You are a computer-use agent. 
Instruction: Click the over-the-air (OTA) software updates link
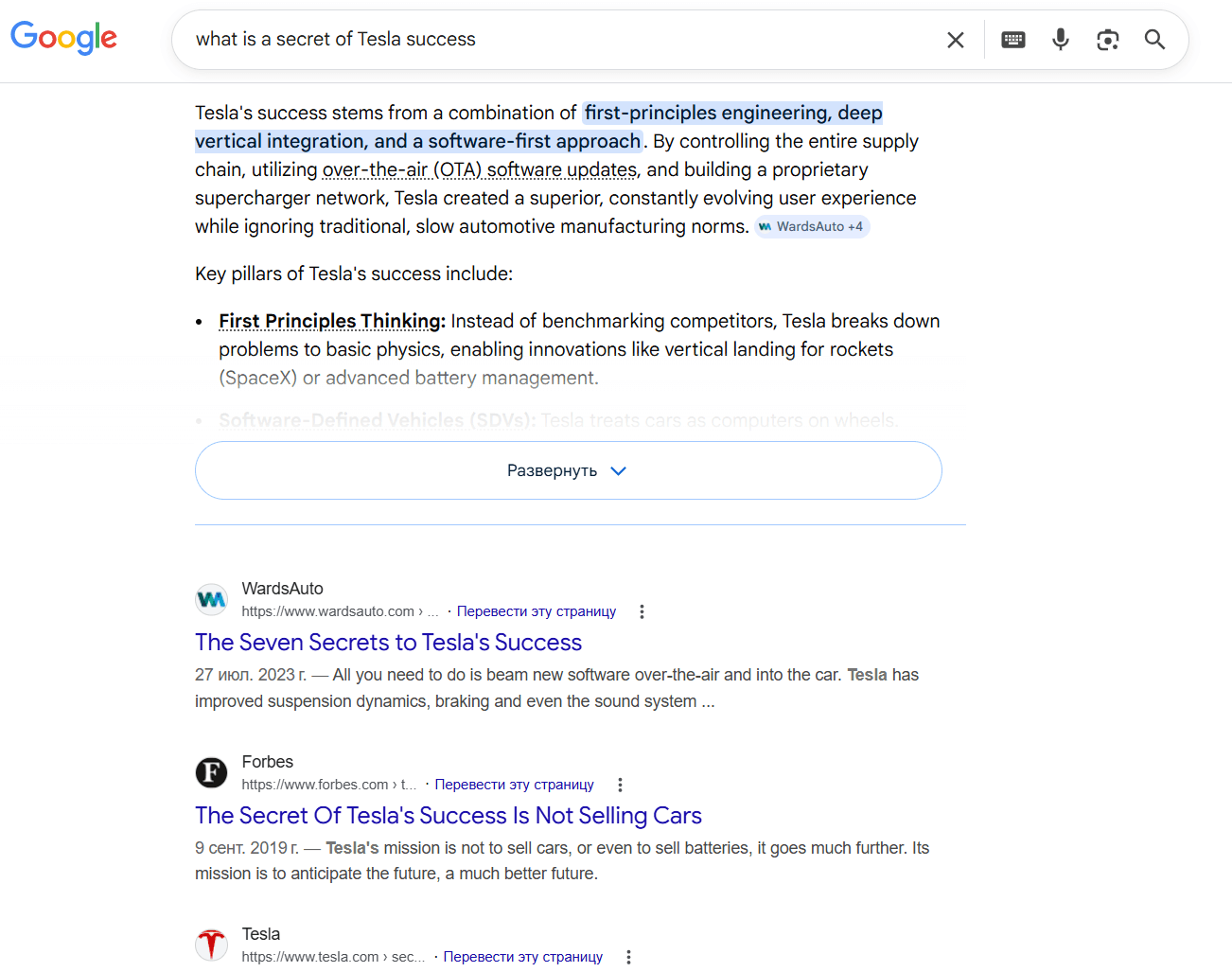480,170
